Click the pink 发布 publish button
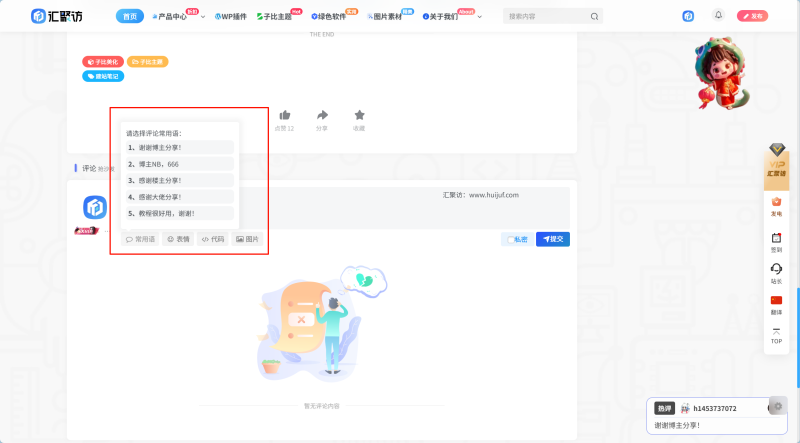The image size is (800, 443). [752, 17]
